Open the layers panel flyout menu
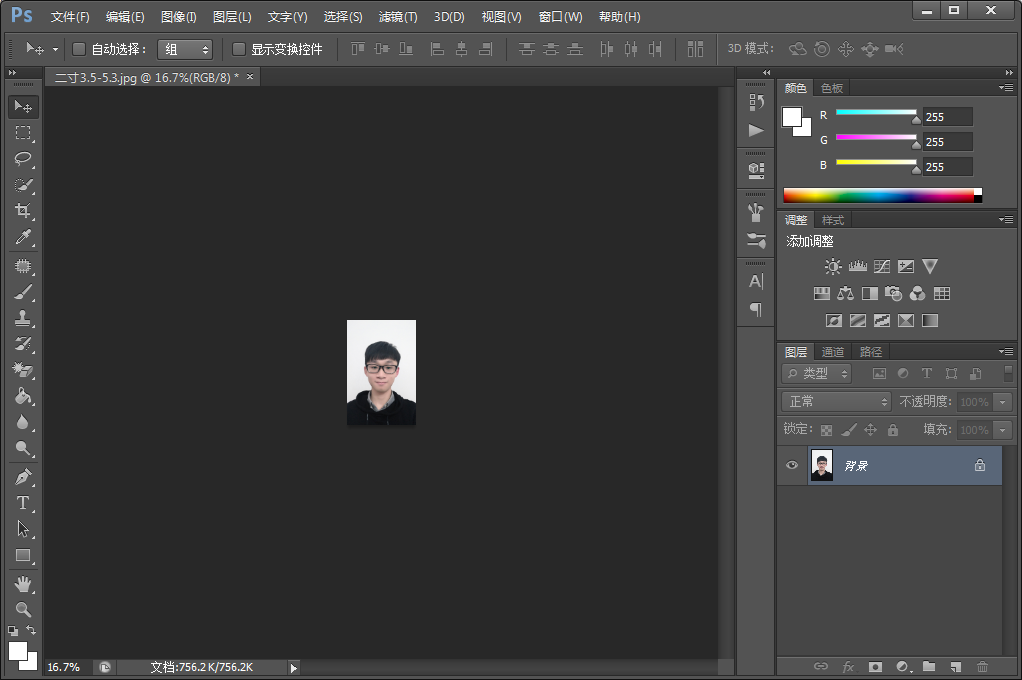Image resolution: width=1022 pixels, height=680 pixels. (1006, 351)
